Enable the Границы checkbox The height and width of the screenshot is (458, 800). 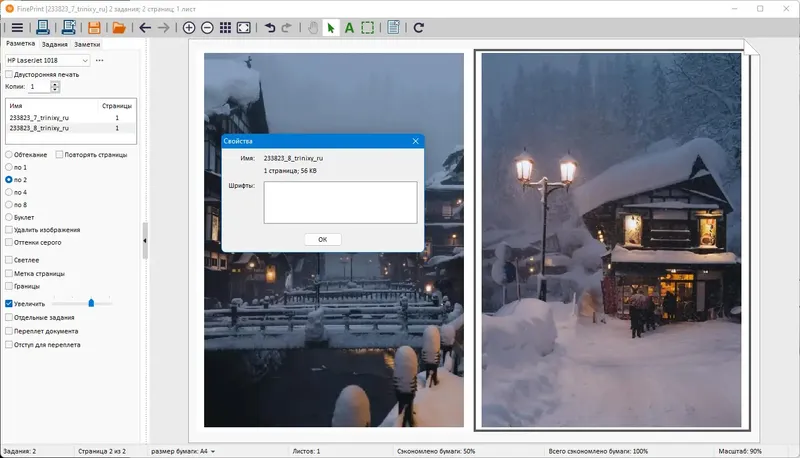9,286
